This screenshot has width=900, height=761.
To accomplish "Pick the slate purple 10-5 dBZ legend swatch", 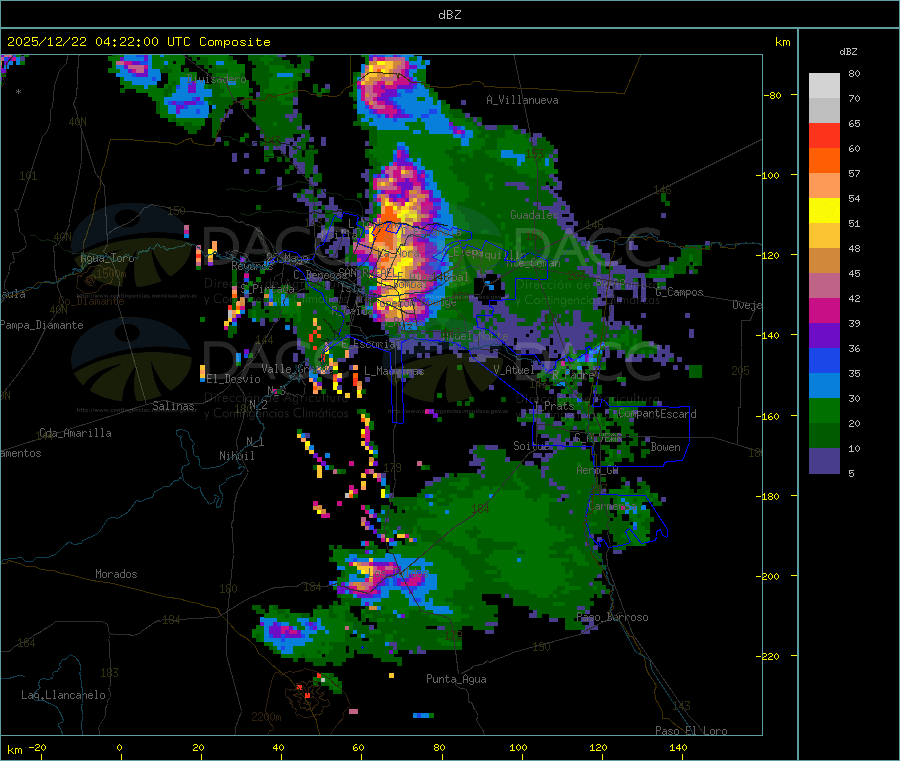I will tap(824, 461).
